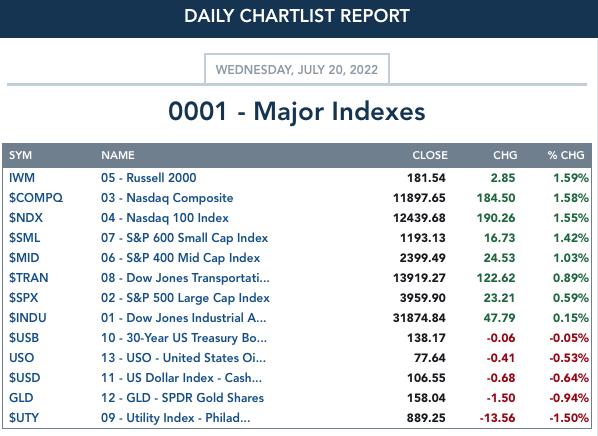Select 12 - GLD - SPDR Gold Shares
Viewport: 598px width, 436px height.
tap(182, 397)
